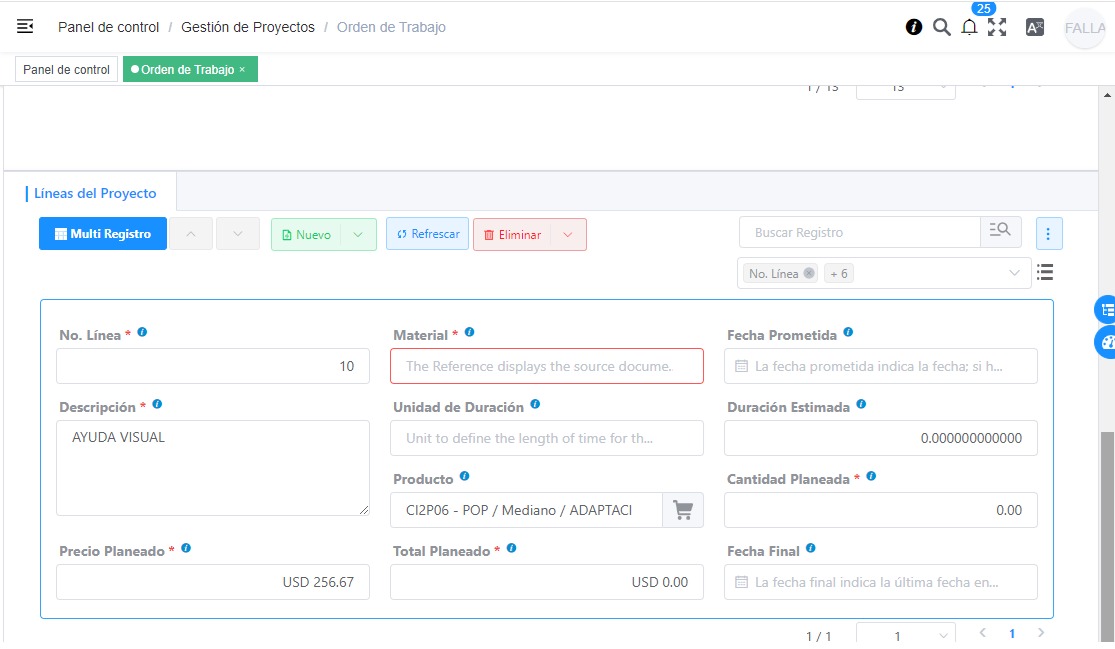Open the Fecha Prometida date field
Viewport: 1115px width, 649px height.
(x=880, y=366)
